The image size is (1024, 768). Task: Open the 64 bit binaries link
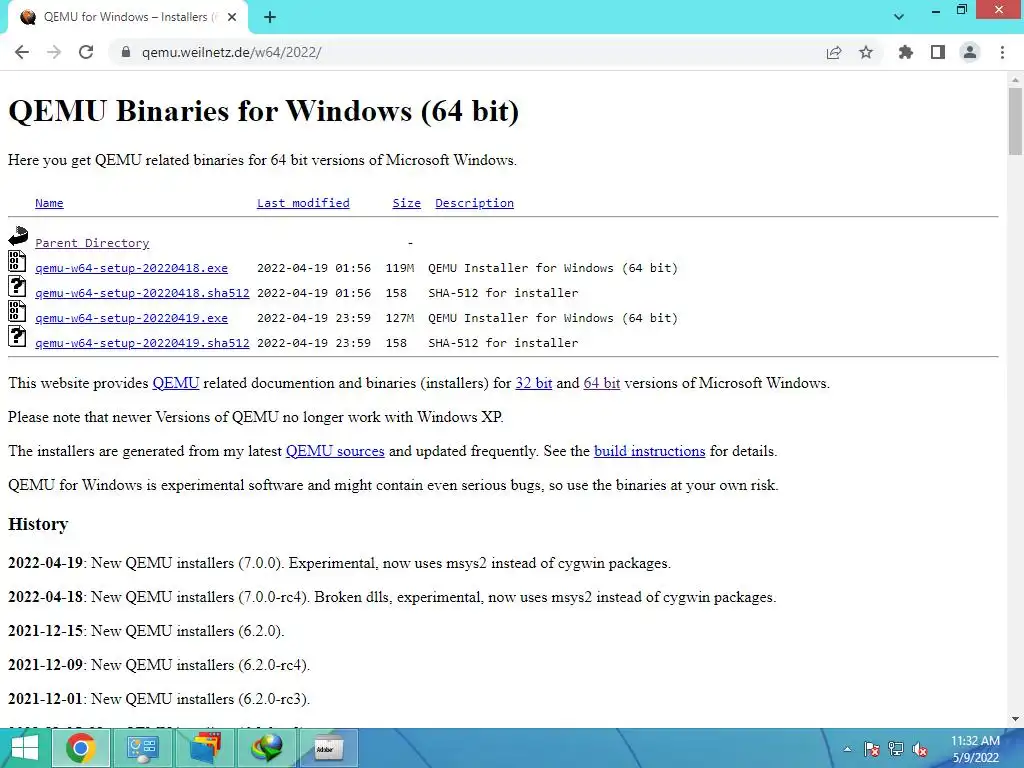601,383
